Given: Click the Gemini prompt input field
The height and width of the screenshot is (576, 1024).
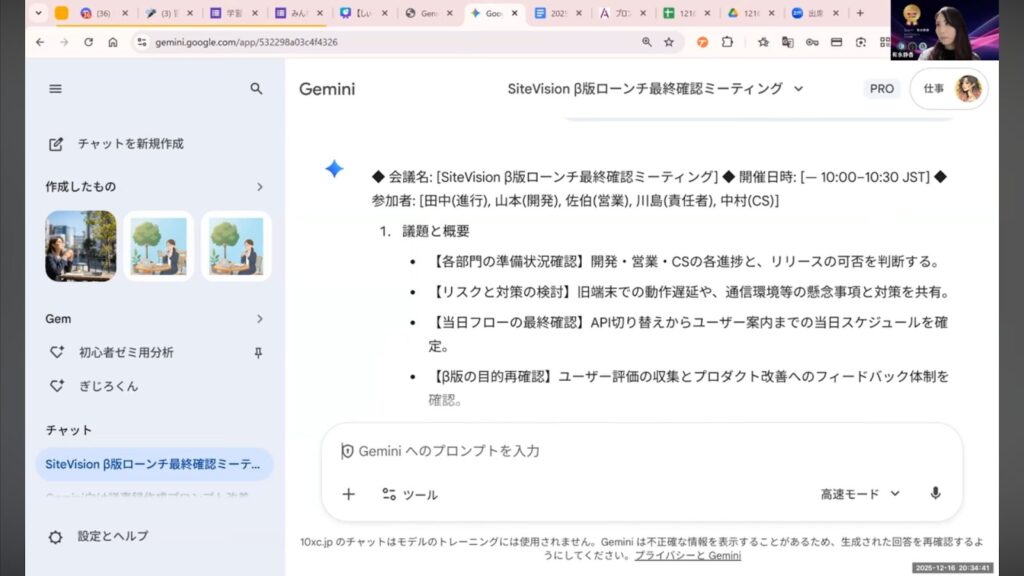Looking at the screenshot, I should pyautogui.click(x=640, y=451).
